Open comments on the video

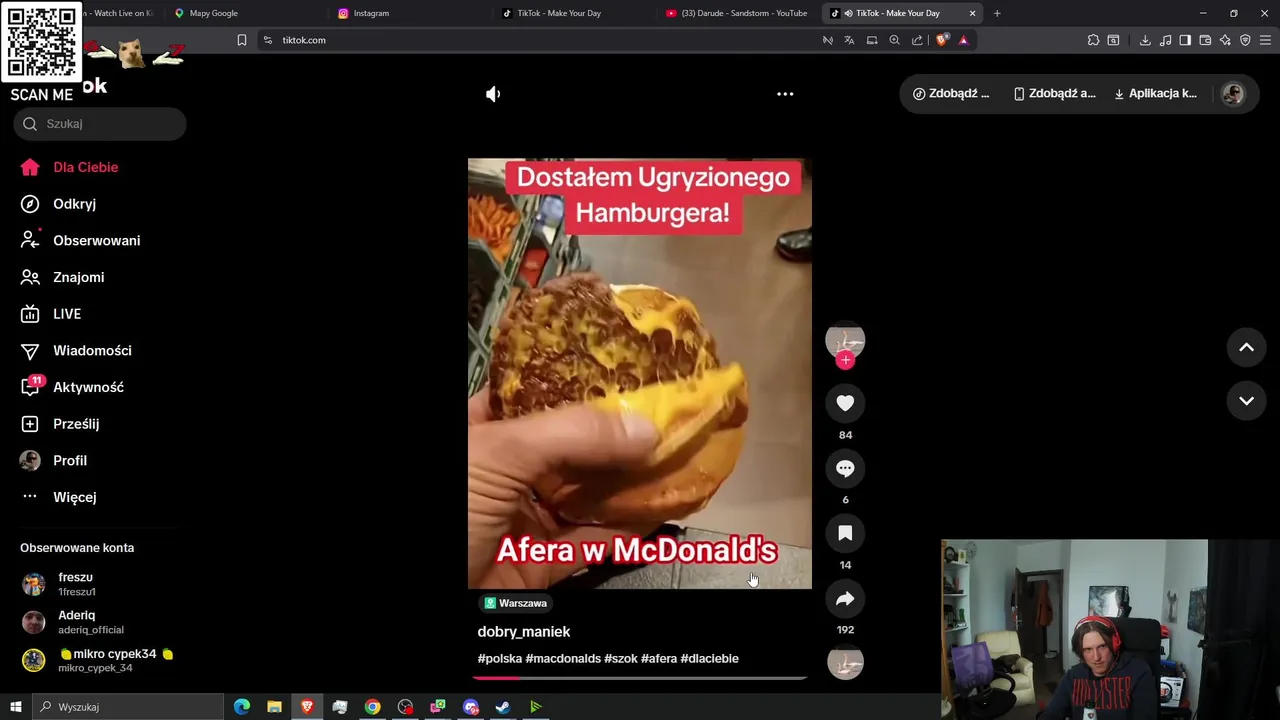(845, 468)
